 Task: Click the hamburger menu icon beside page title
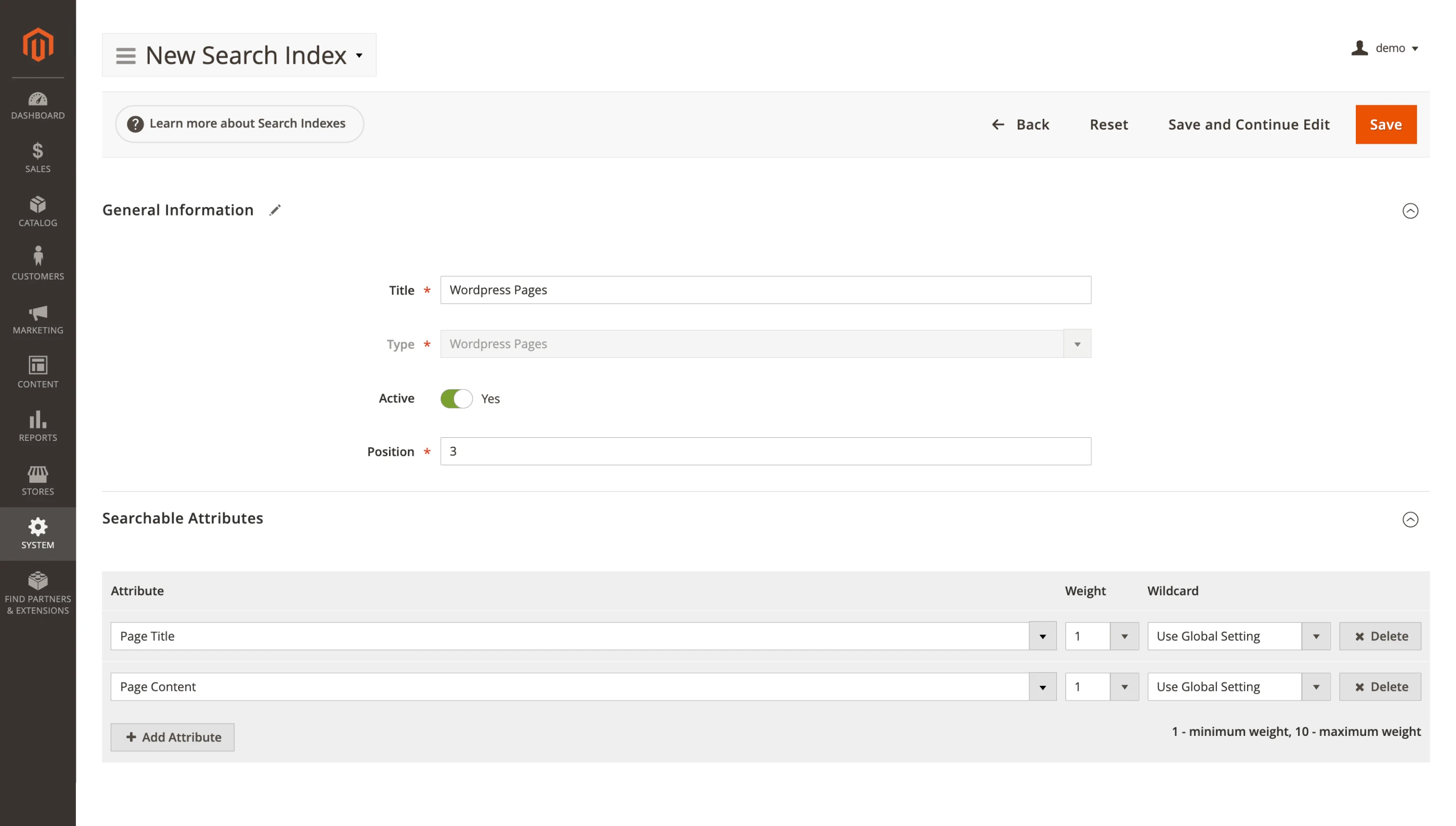(x=126, y=56)
